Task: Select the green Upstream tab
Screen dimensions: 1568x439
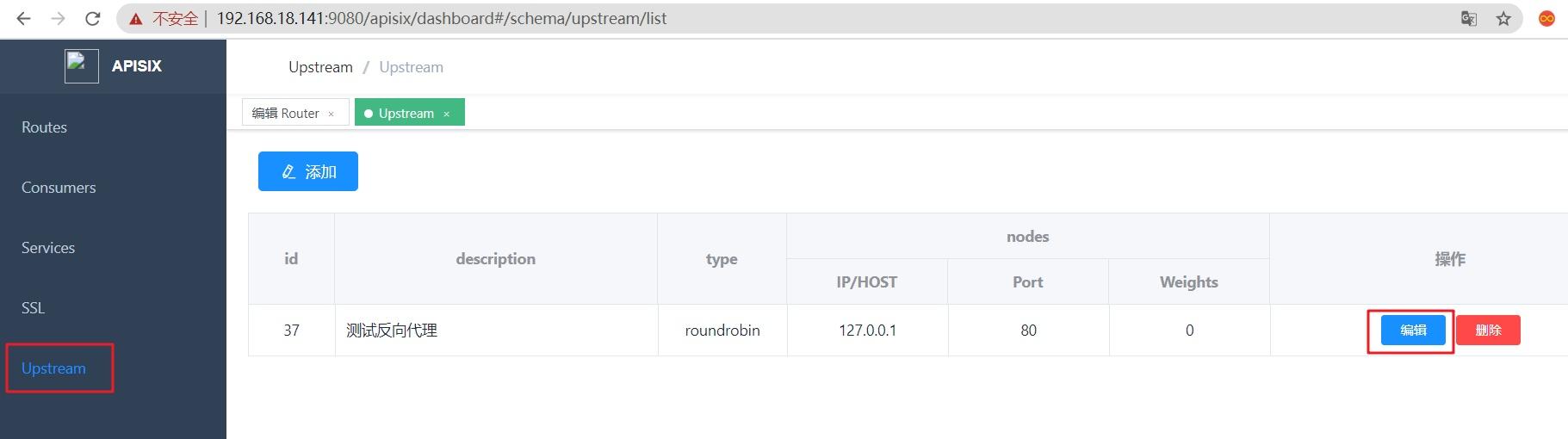Action: [x=406, y=114]
